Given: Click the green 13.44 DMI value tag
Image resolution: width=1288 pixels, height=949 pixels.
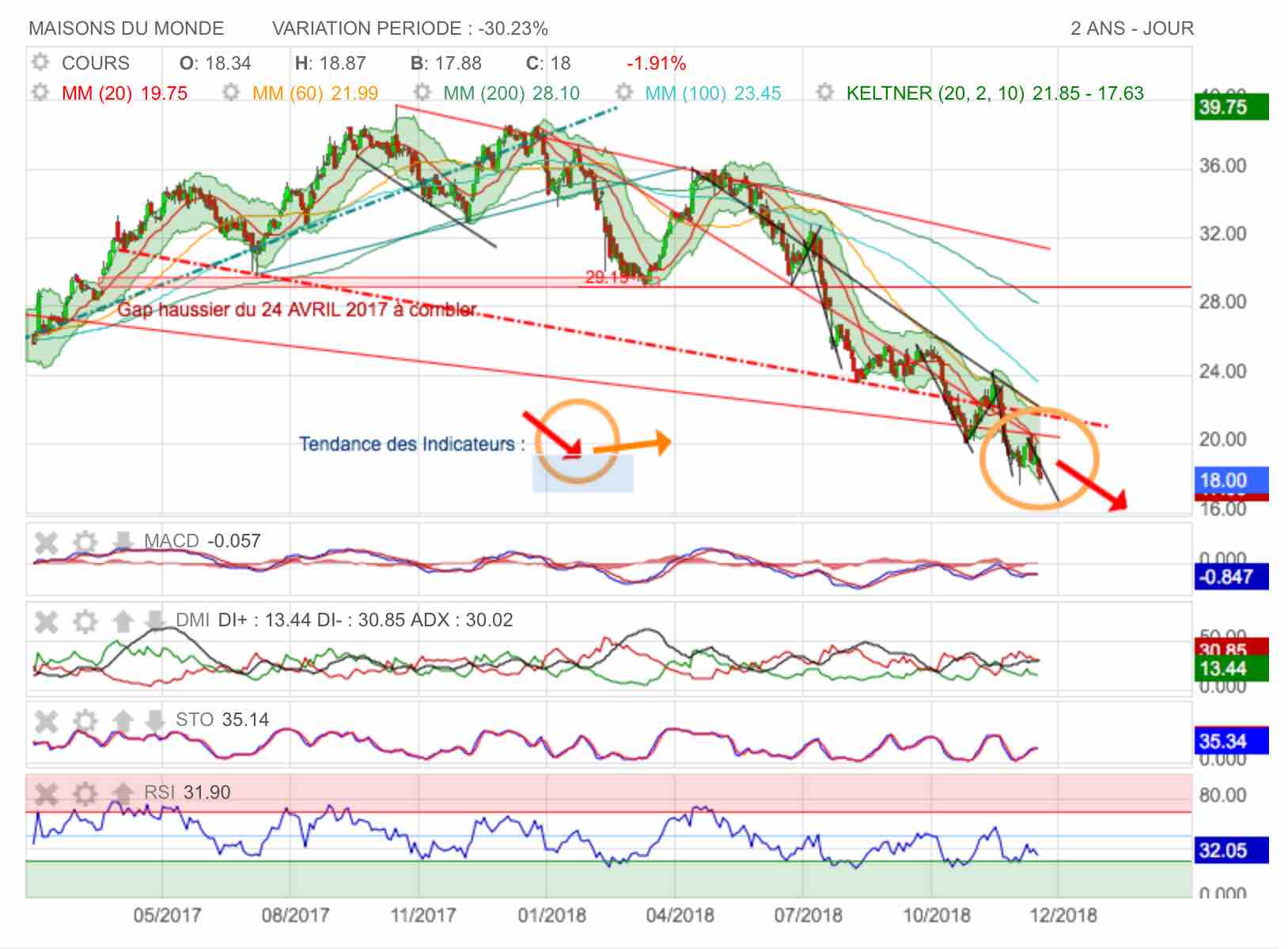Looking at the screenshot, I should [1231, 668].
